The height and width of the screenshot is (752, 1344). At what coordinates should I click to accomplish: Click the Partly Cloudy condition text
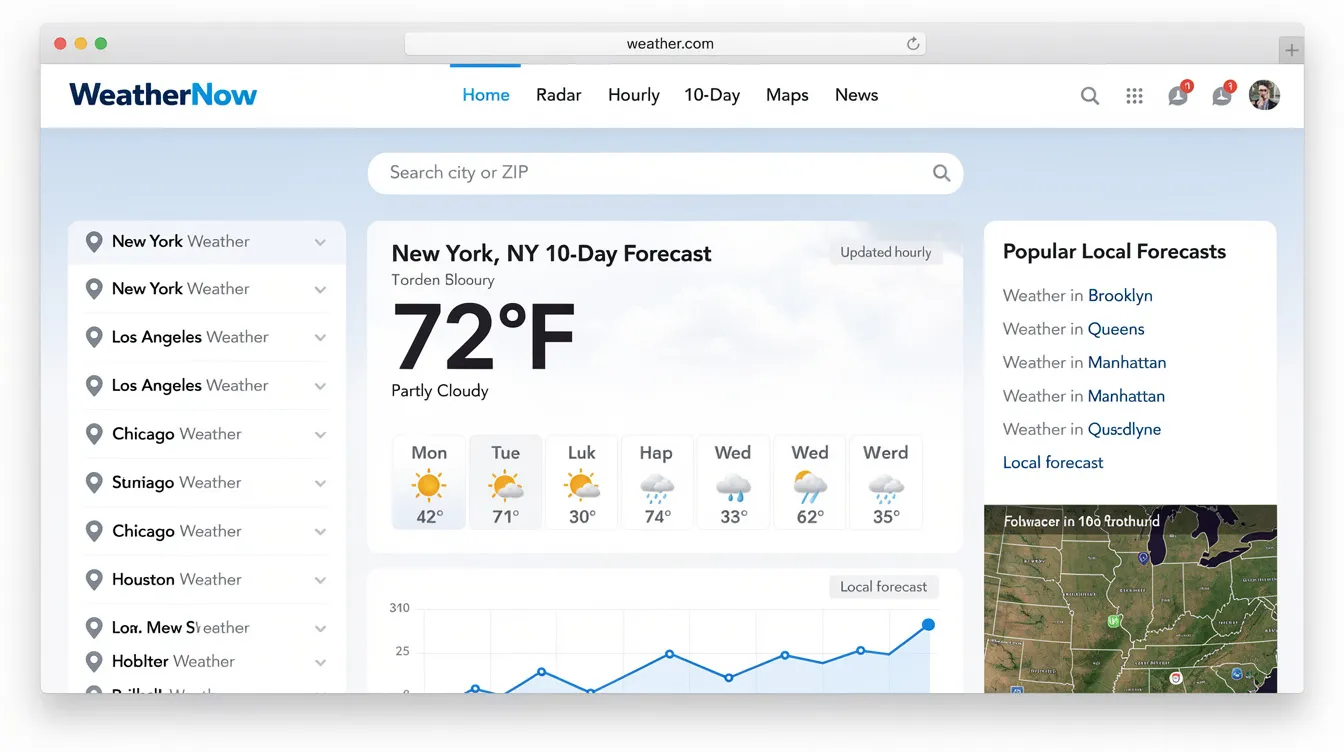tap(440, 391)
